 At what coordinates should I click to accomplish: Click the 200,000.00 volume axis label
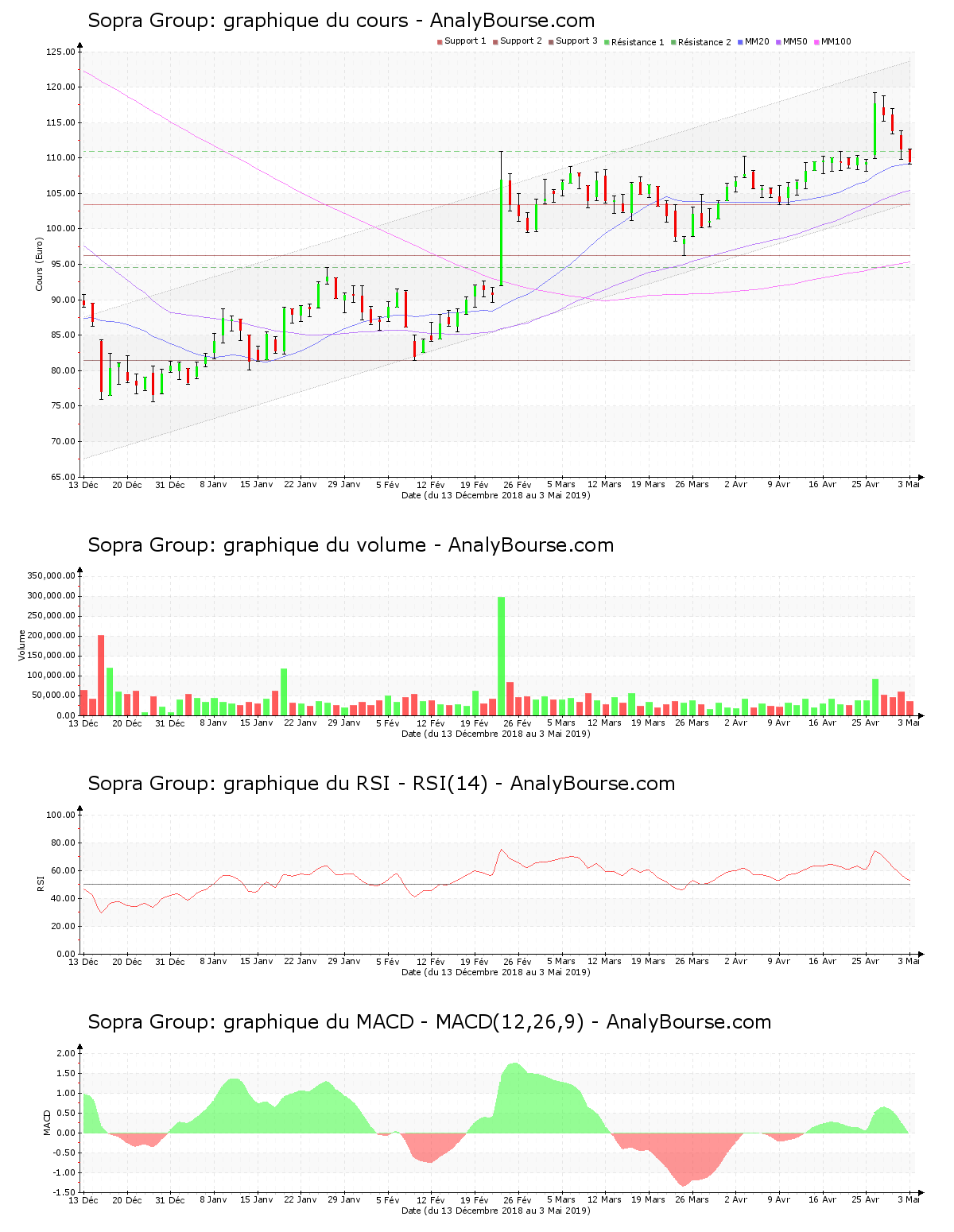[51, 635]
